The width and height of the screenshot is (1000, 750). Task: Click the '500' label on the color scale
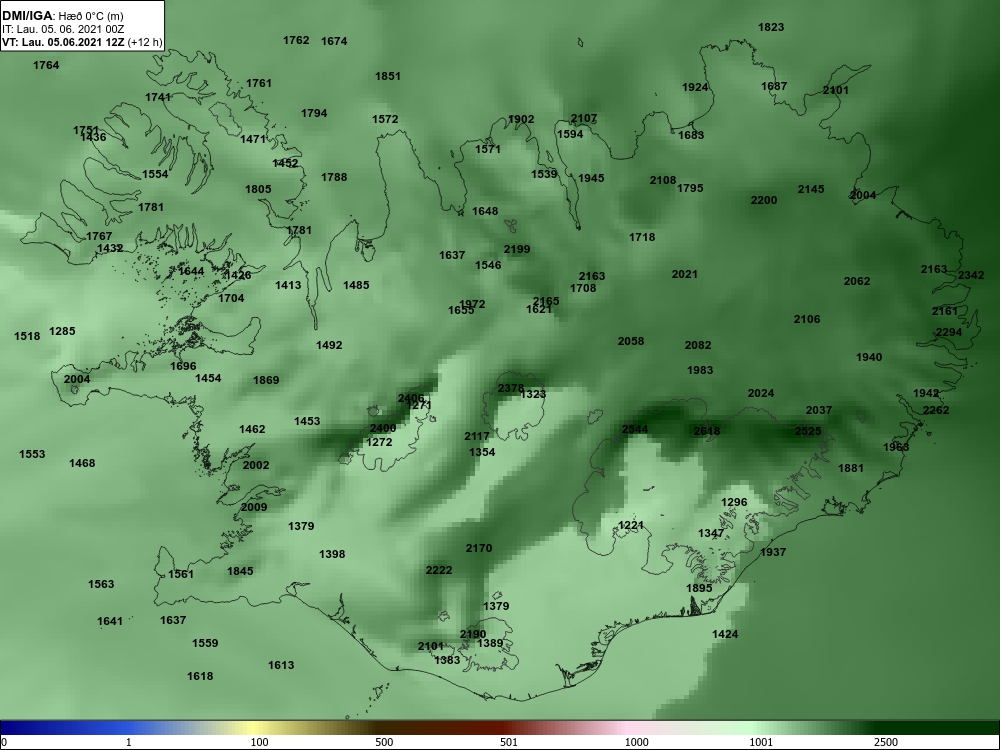(384, 742)
